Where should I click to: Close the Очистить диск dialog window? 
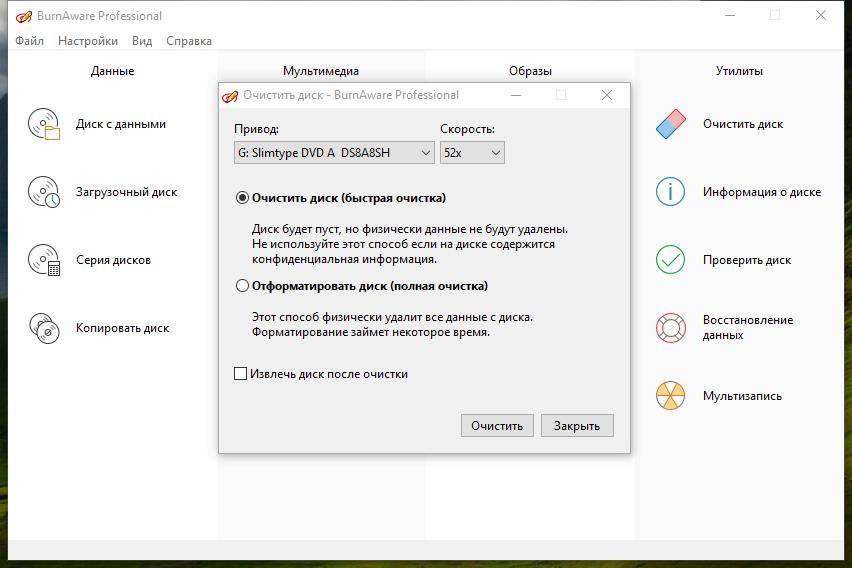coord(607,95)
